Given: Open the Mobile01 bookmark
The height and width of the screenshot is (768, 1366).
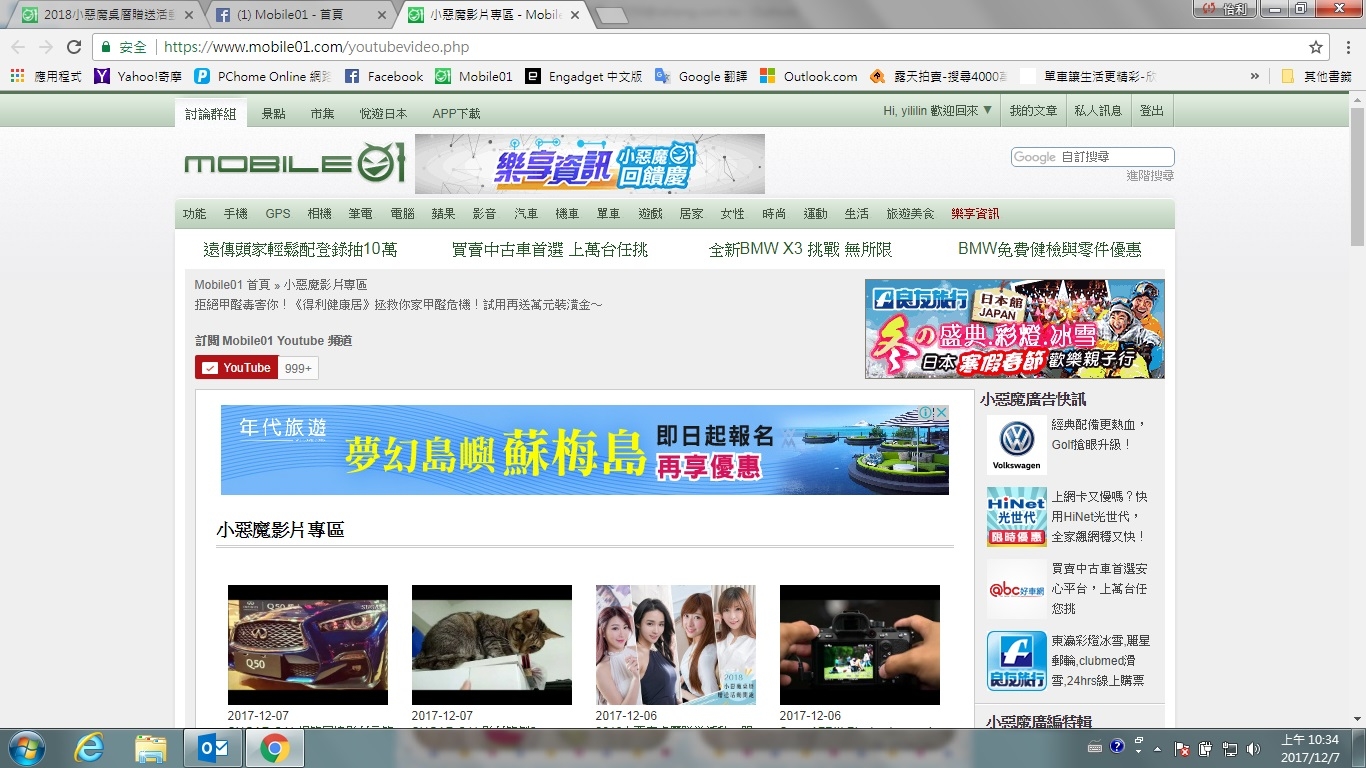Looking at the screenshot, I should (x=474, y=76).
